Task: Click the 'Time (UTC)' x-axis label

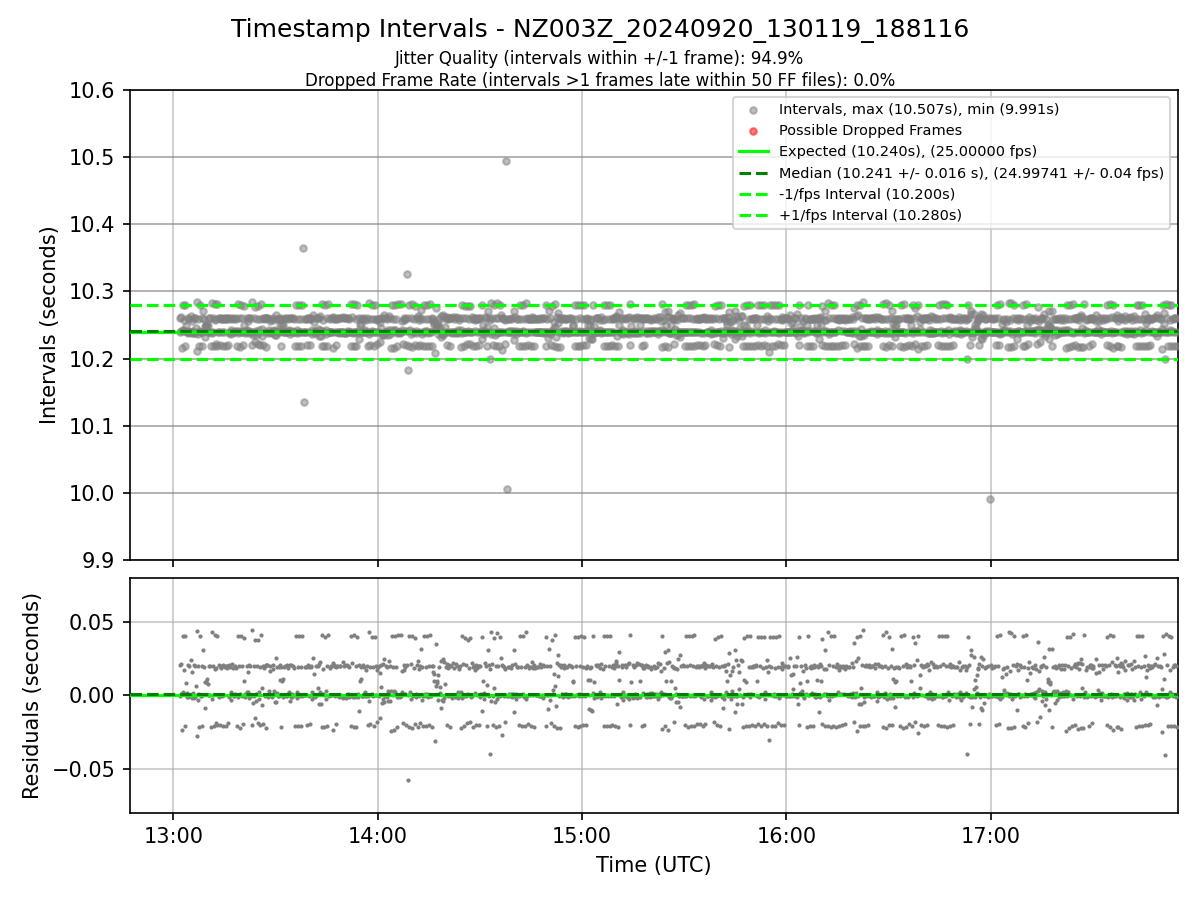Action: 653,865
